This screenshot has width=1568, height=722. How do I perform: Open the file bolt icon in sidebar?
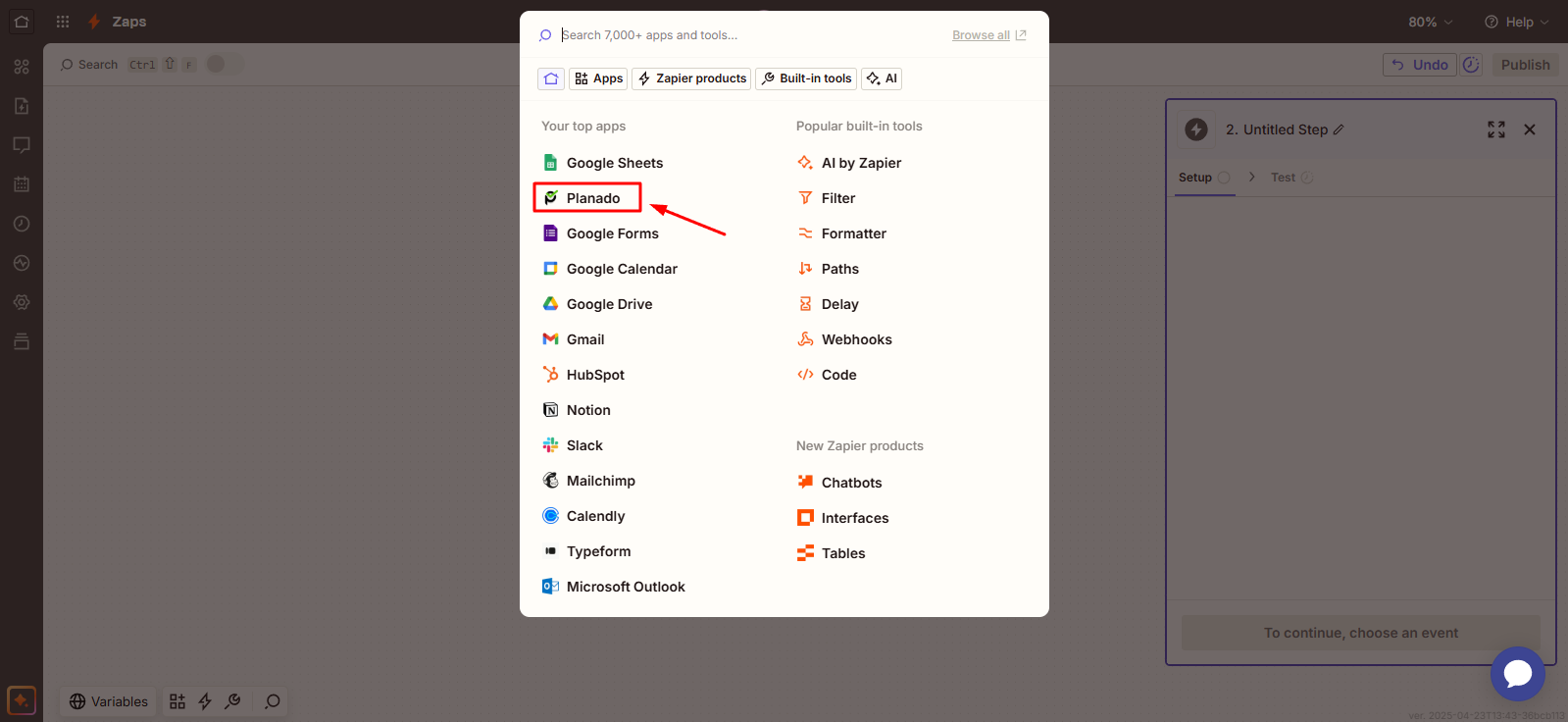22,106
